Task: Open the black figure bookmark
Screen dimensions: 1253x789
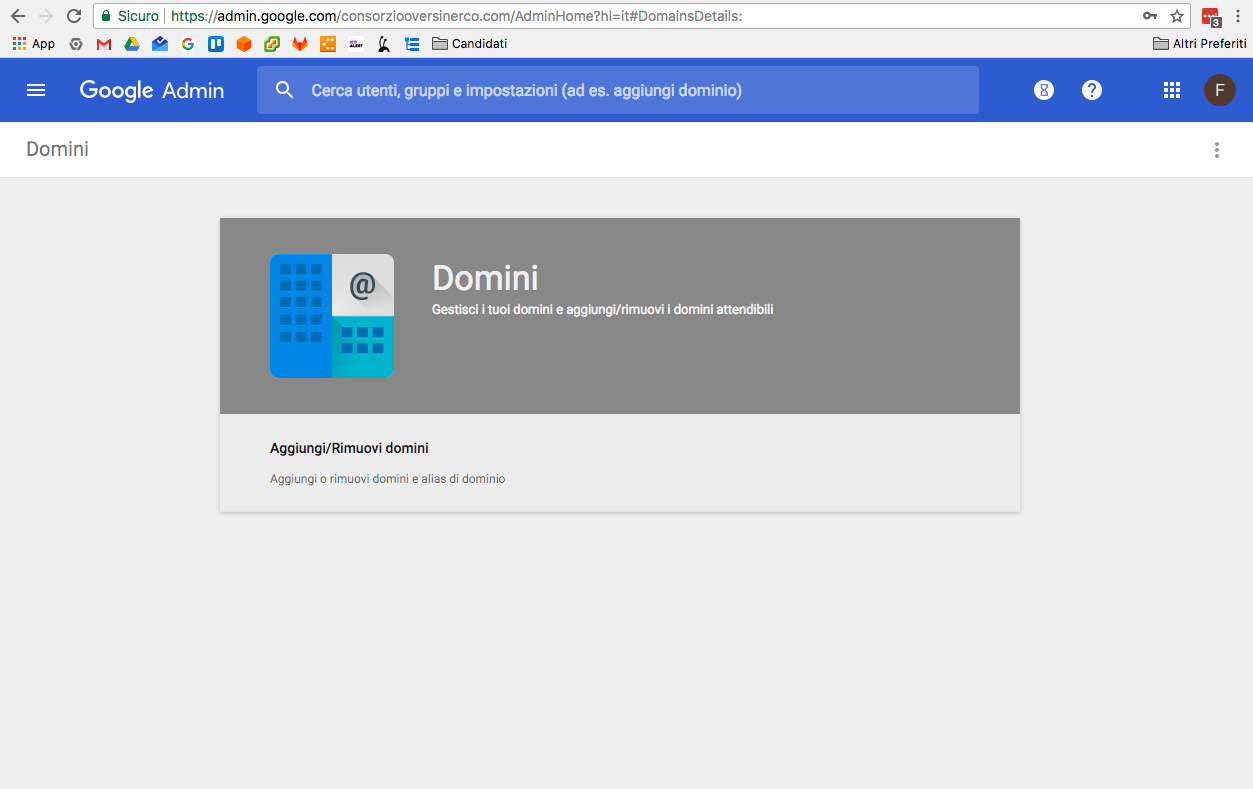Action: point(384,44)
